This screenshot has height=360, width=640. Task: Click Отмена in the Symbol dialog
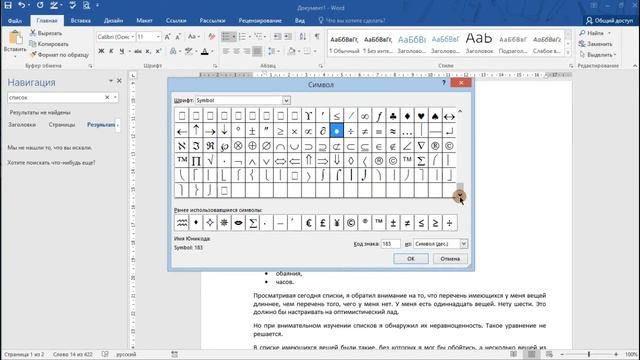pos(450,259)
